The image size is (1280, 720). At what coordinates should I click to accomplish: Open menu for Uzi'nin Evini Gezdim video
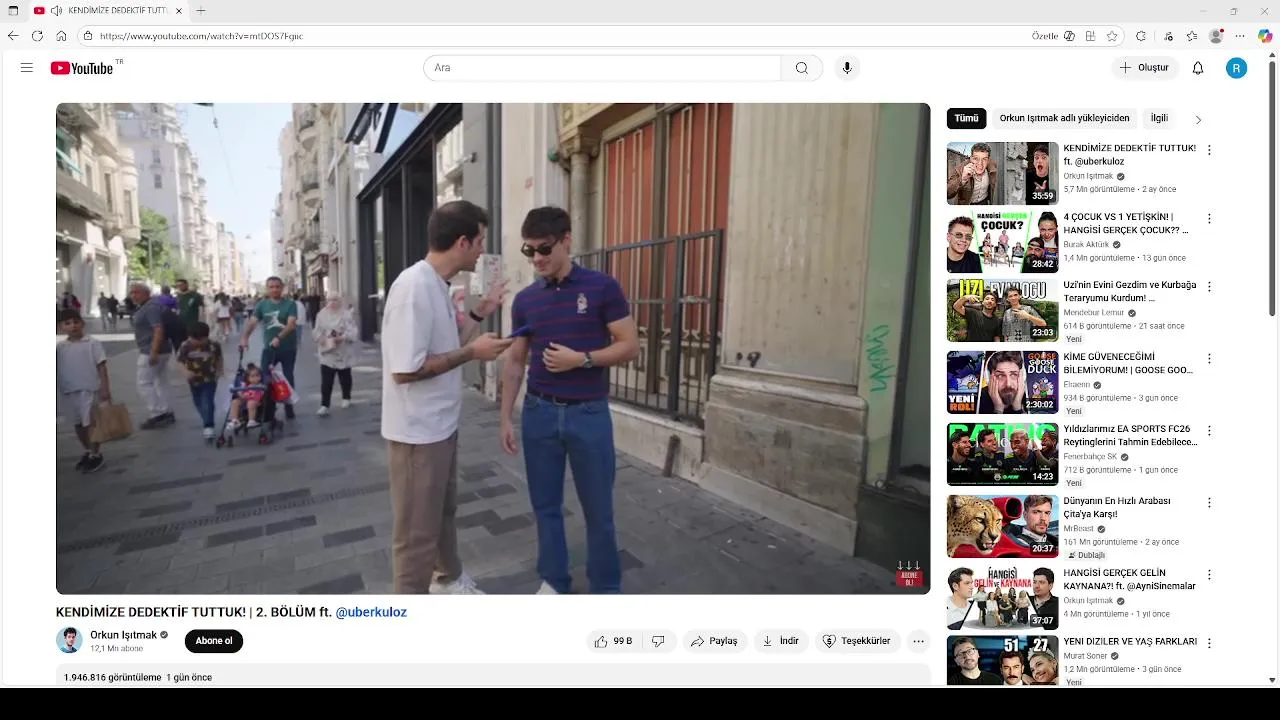(1209, 286)
